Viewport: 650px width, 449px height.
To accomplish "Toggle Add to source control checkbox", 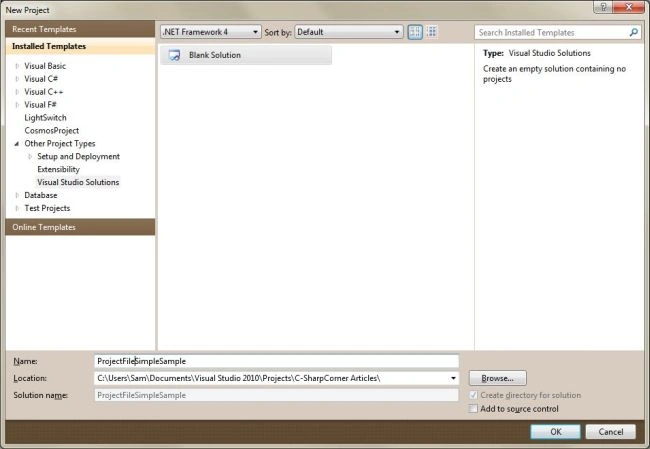I will pyautogui.click(x=473, y=409).
